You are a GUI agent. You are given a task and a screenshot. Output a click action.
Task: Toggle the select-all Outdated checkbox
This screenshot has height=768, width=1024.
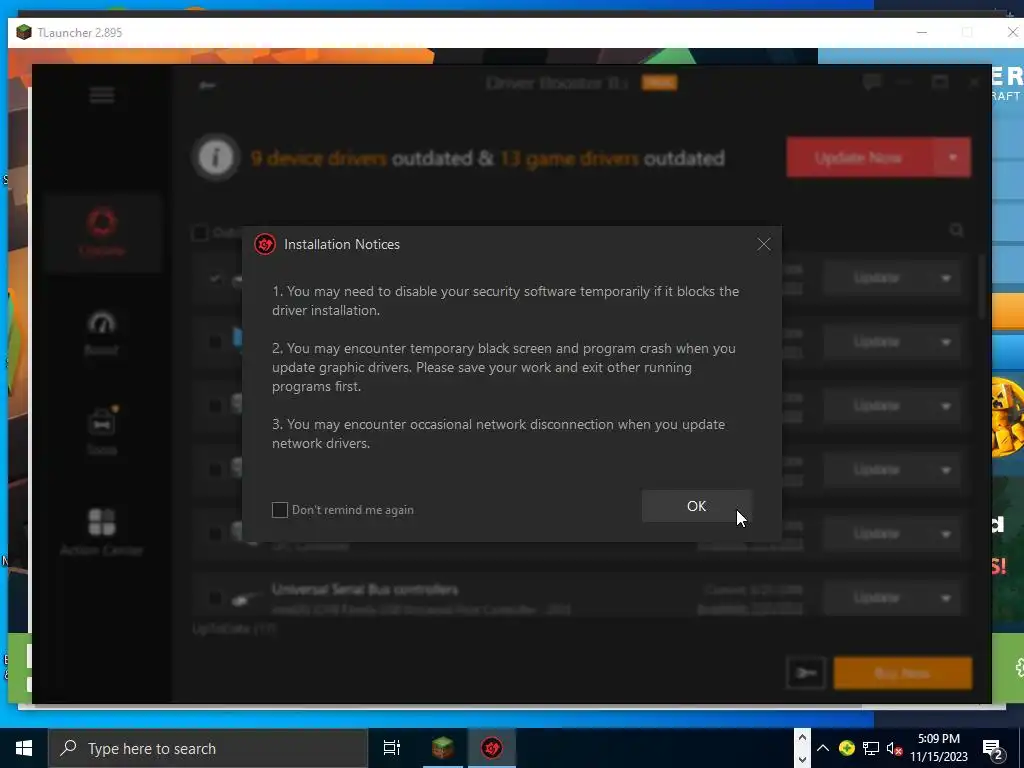tap(200, 232)
